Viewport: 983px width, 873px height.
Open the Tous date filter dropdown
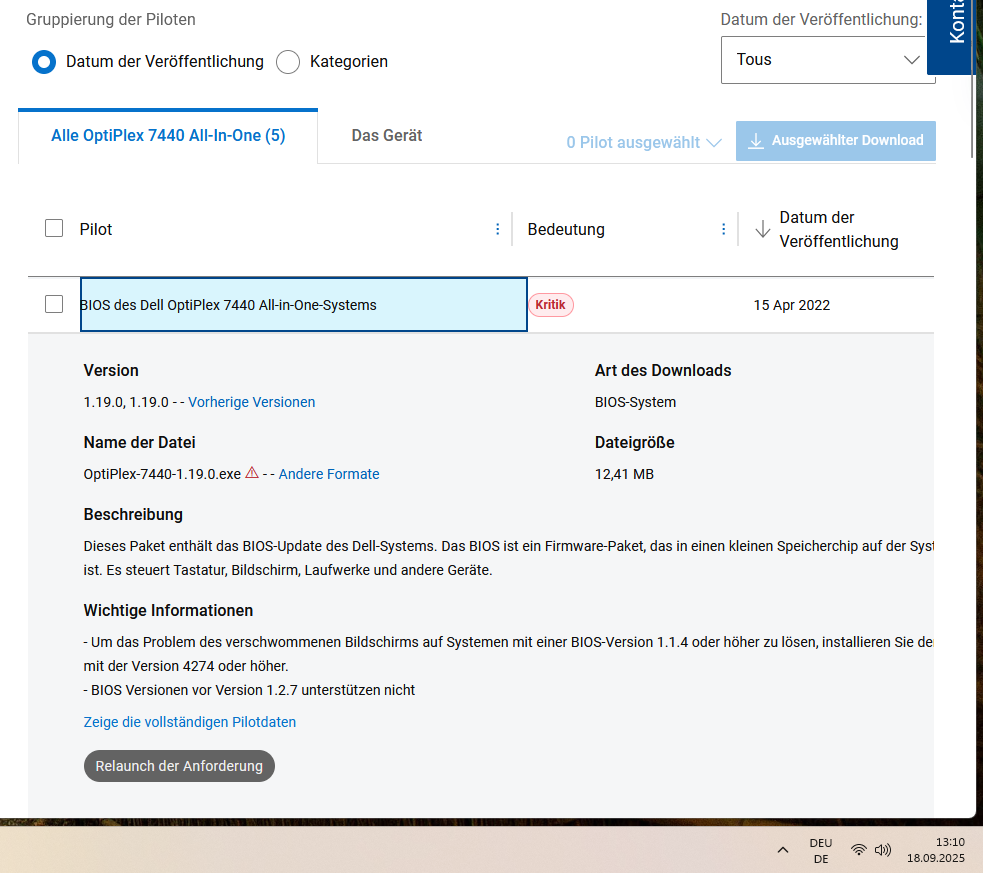pyautogui.click(x=828, y=60)
